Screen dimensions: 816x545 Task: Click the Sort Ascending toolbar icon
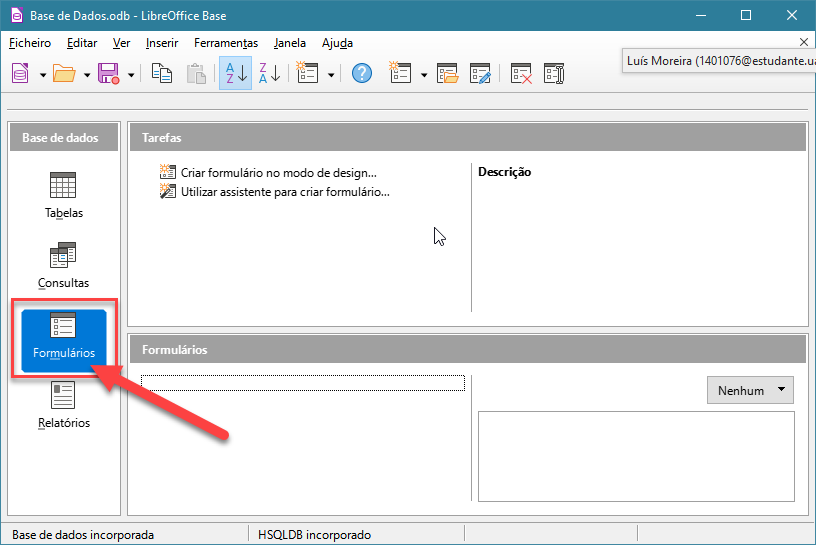[235, 73]
